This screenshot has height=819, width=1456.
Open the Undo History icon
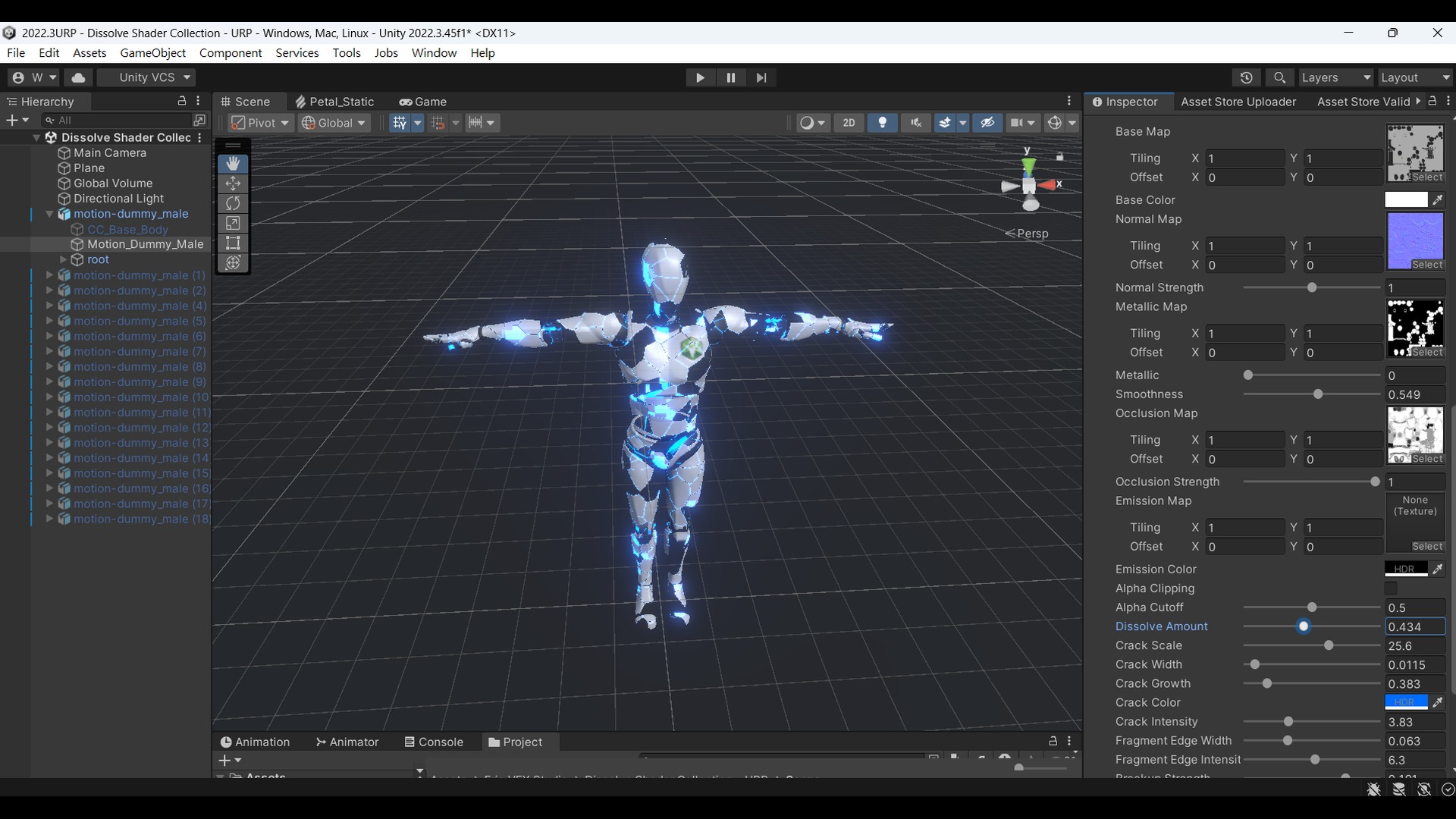(x=1247, y=77)
